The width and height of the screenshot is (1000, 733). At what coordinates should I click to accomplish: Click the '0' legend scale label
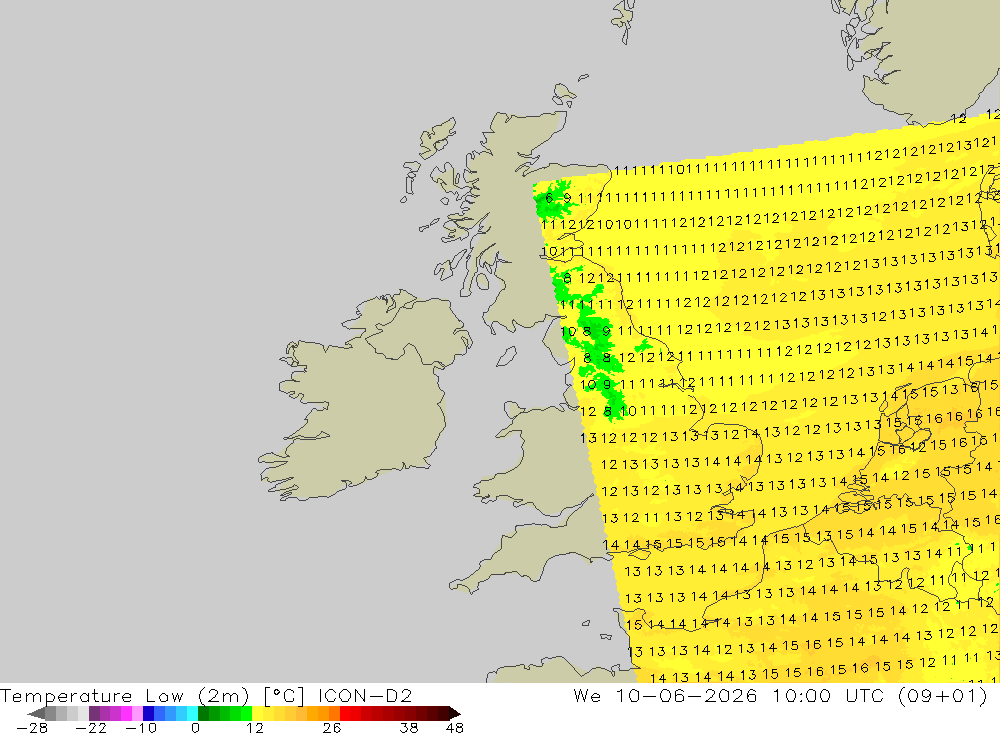[195, 728]
